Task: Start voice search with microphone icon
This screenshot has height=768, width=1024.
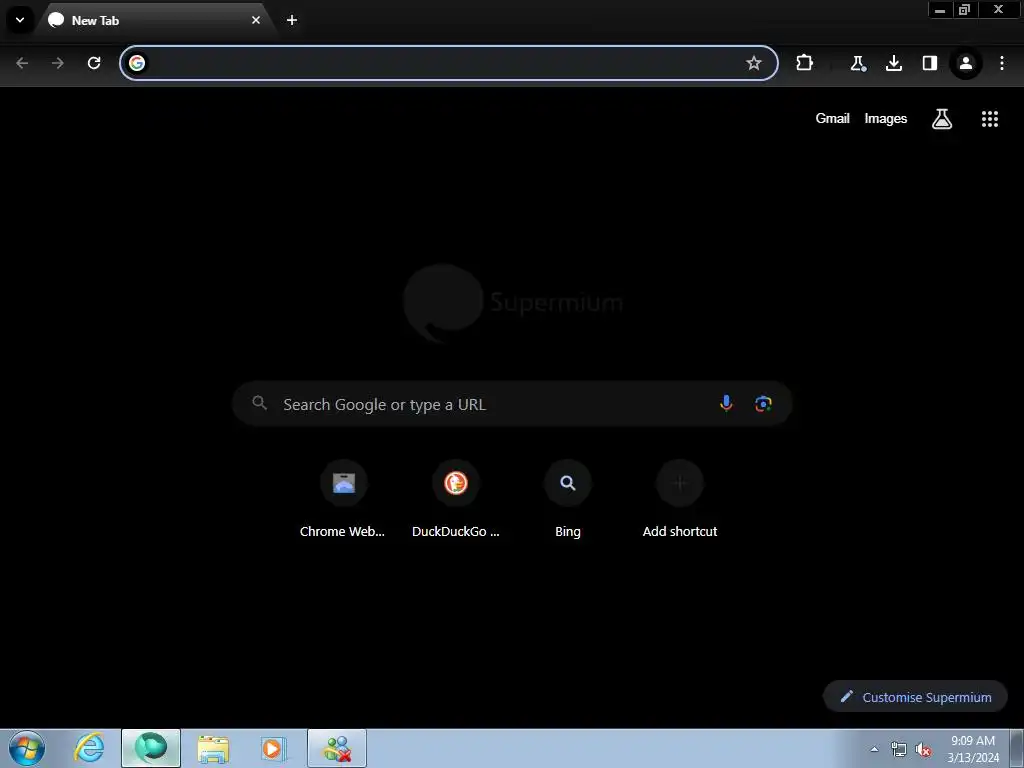Action: click(x=726, y=404)
